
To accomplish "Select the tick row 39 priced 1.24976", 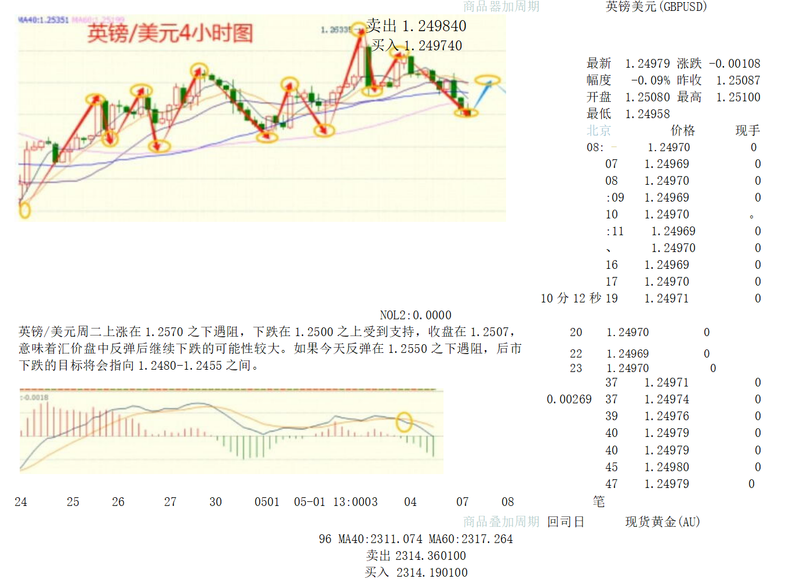I will coord(683,416).
